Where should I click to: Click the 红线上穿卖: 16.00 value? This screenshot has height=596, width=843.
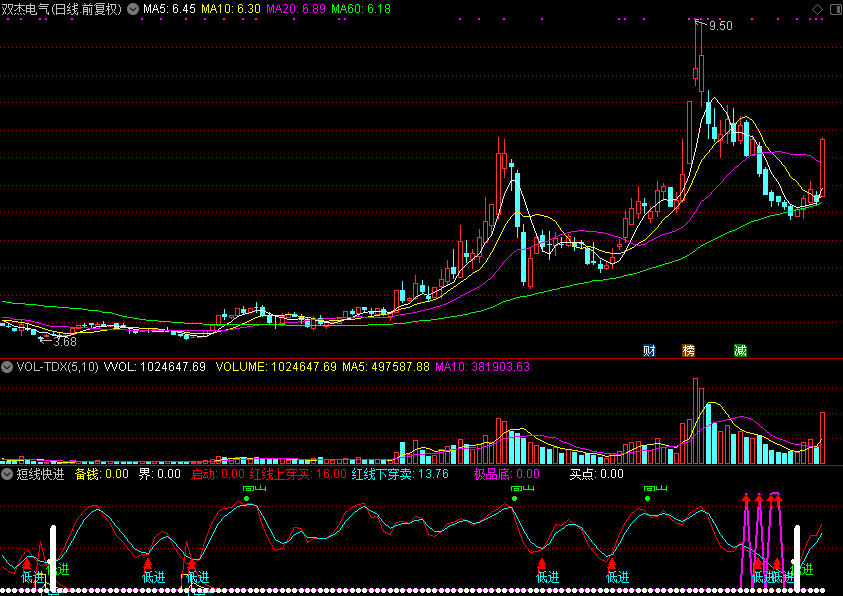tap(298, 474)
